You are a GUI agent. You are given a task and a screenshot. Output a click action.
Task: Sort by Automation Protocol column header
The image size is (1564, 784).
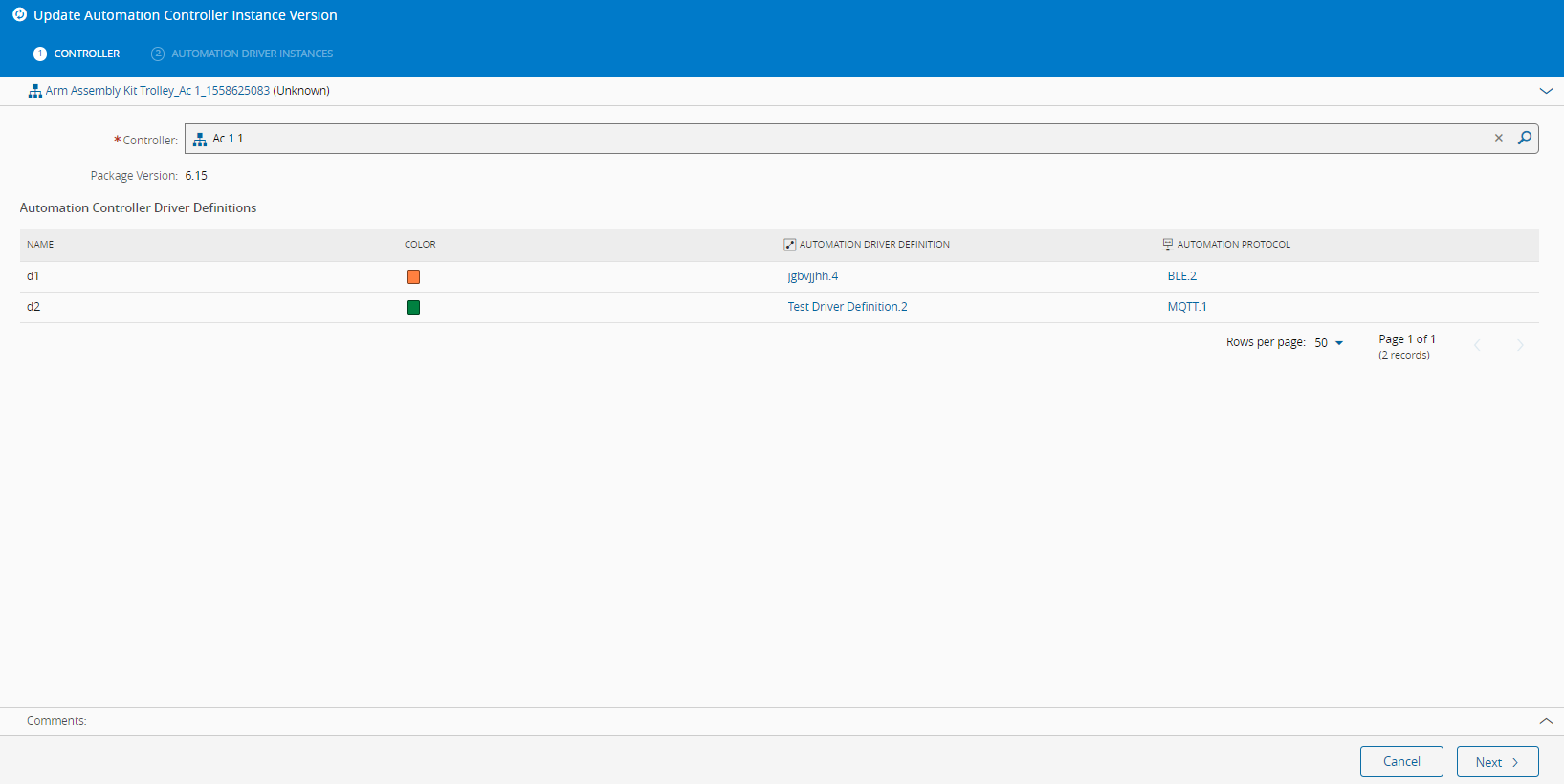click(x=1234, y=245)
